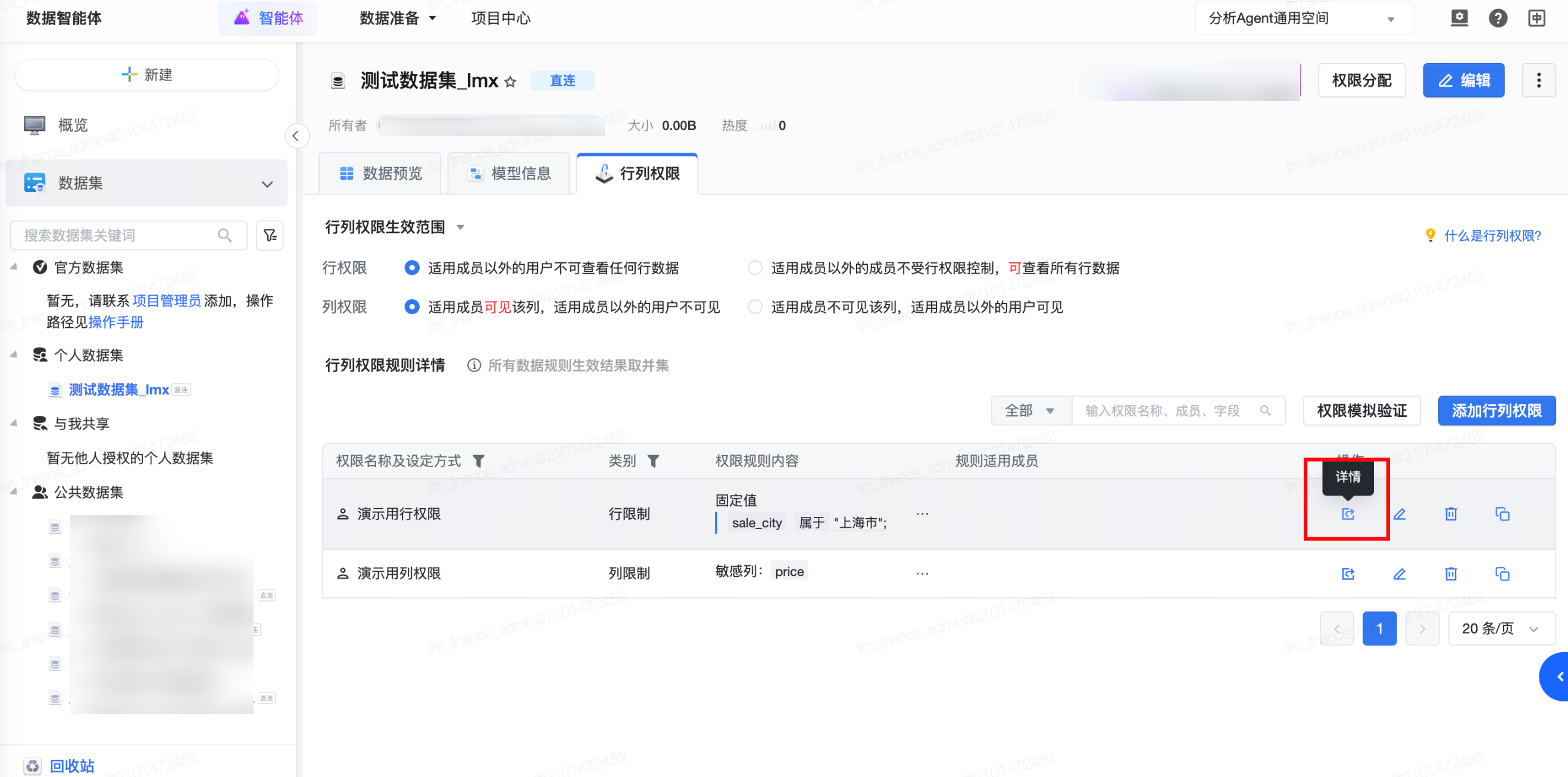
Task: Select 适用成员以外的用户不可查看任何行数据 radio
Action: pyautogui.click(x=412, y=268)
